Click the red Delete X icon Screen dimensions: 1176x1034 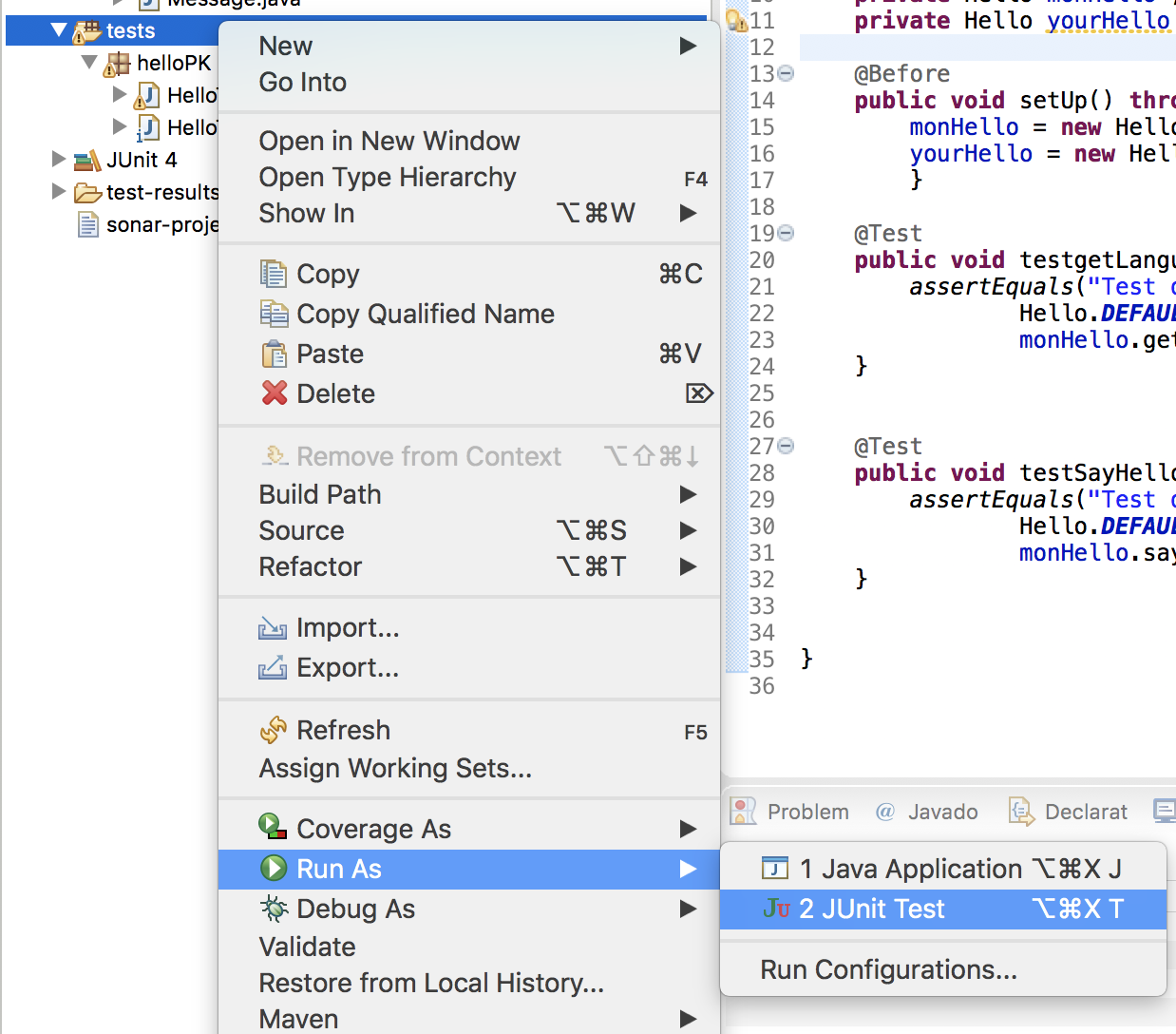point(275,393)
